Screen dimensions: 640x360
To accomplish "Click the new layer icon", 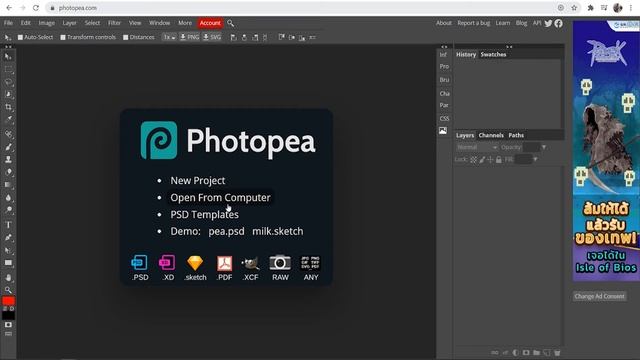I will coord(547,353).
